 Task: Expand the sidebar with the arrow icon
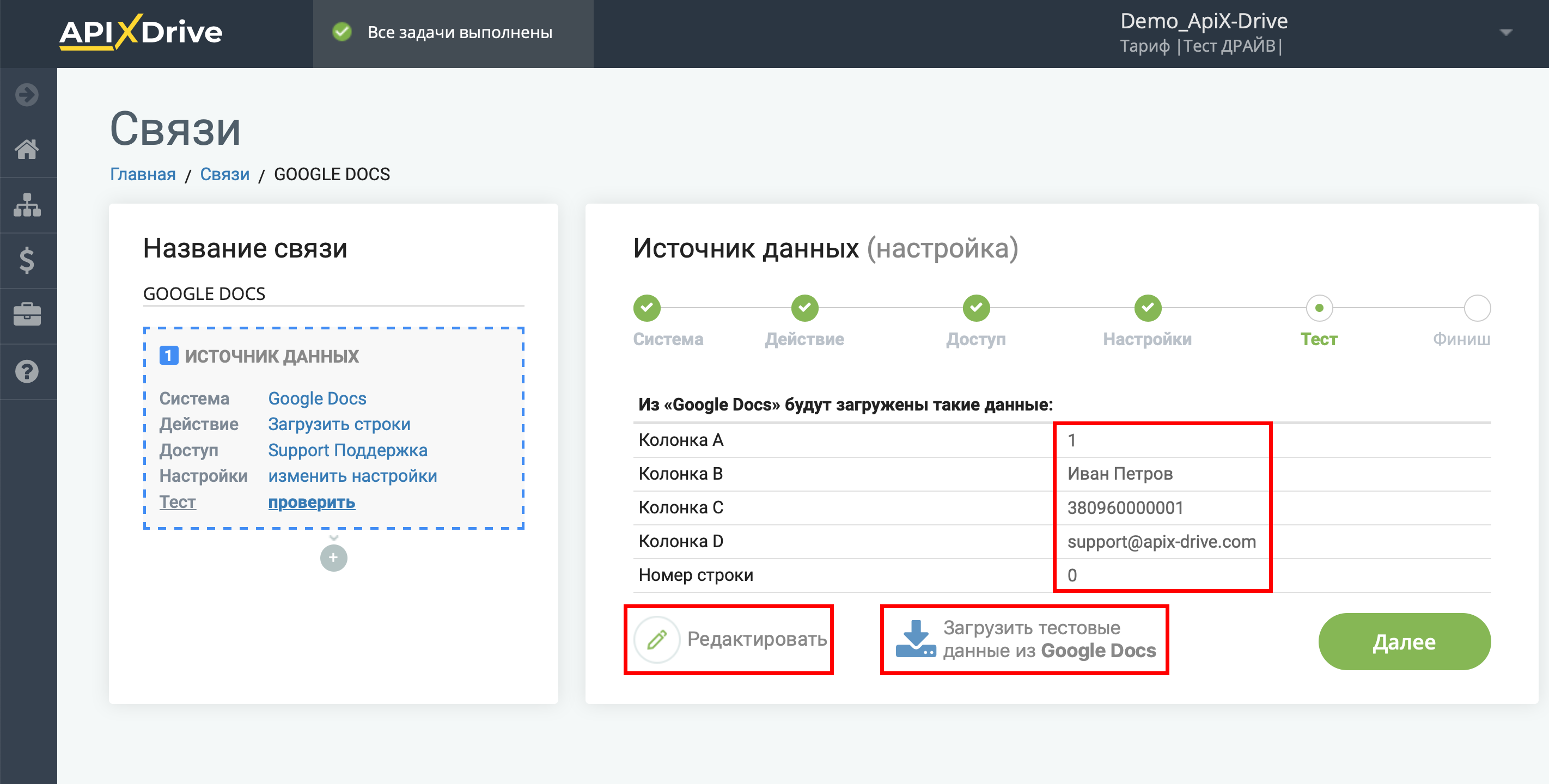(27, 94)
